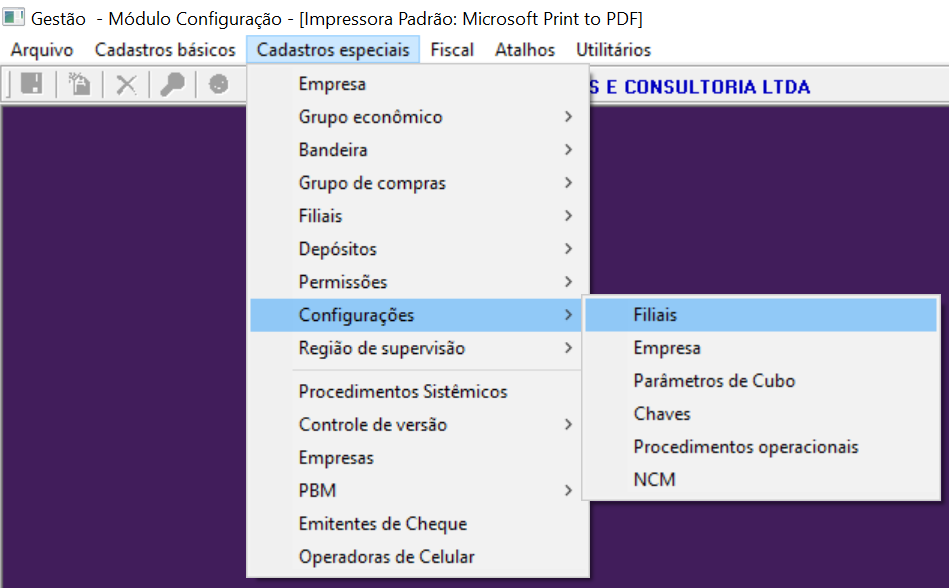Image resolution: width=949 pixels, height=588 pixels.
Task: Open the Utilitários menu
Action: [613, 50]
